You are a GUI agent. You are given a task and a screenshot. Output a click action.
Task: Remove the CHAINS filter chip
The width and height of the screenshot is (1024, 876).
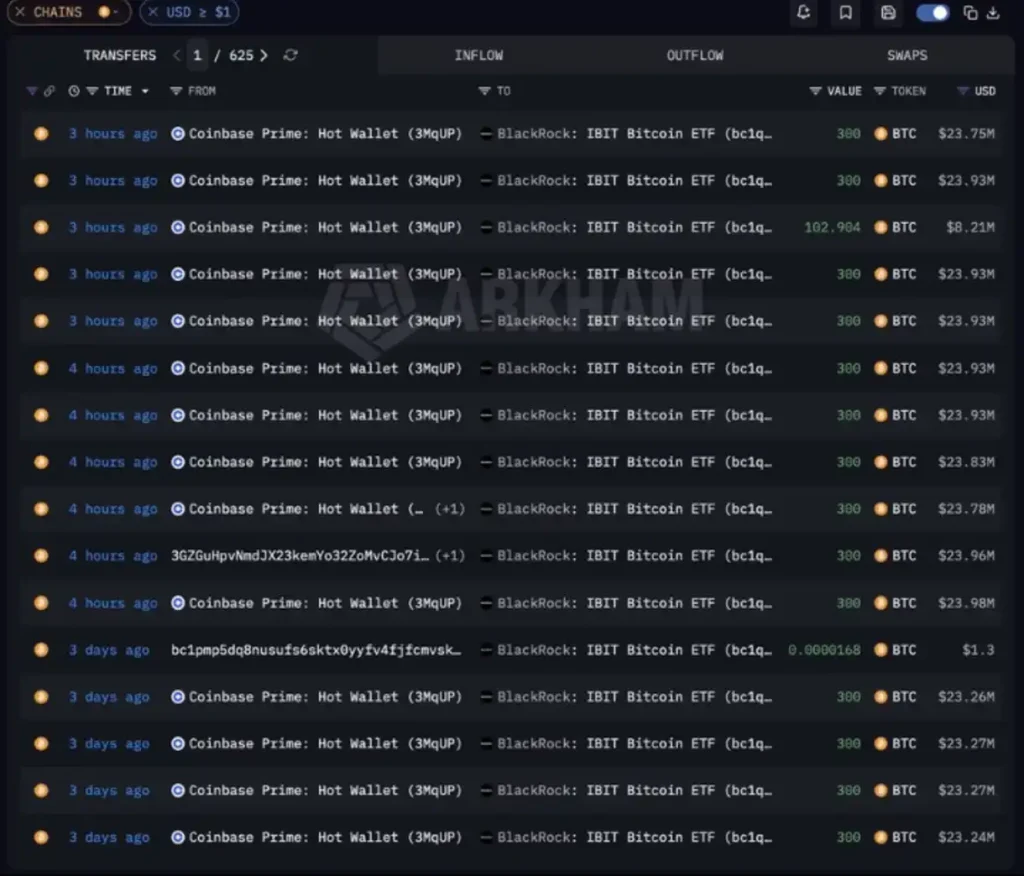tap(20, 12)
